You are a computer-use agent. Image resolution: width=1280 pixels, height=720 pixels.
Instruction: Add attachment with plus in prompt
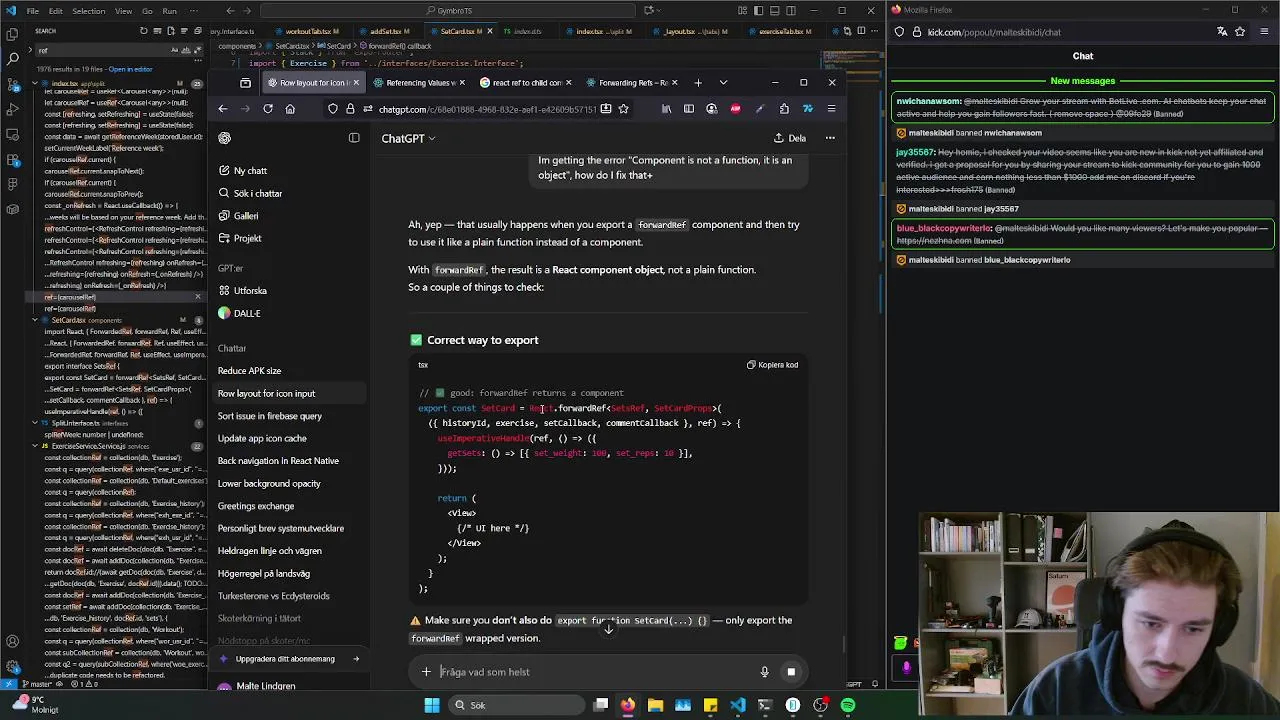click(426, 672)
